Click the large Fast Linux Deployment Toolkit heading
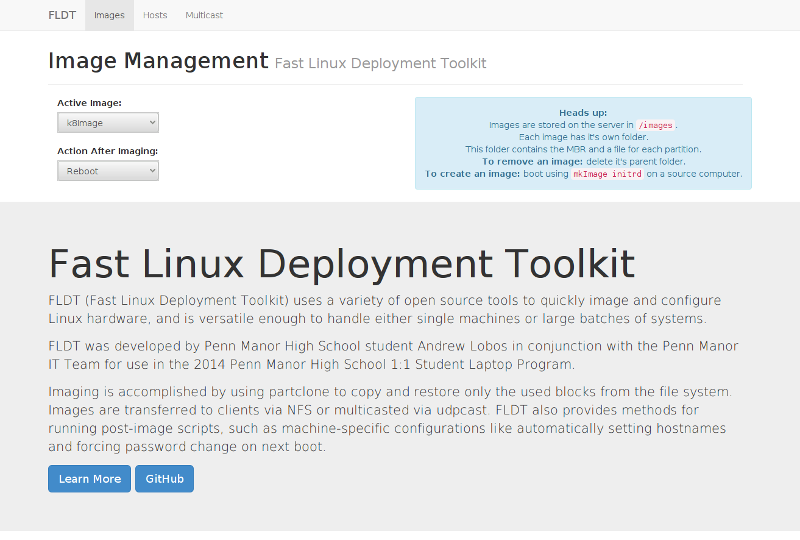Screen dimensions: 800x540 pos(341,264)
